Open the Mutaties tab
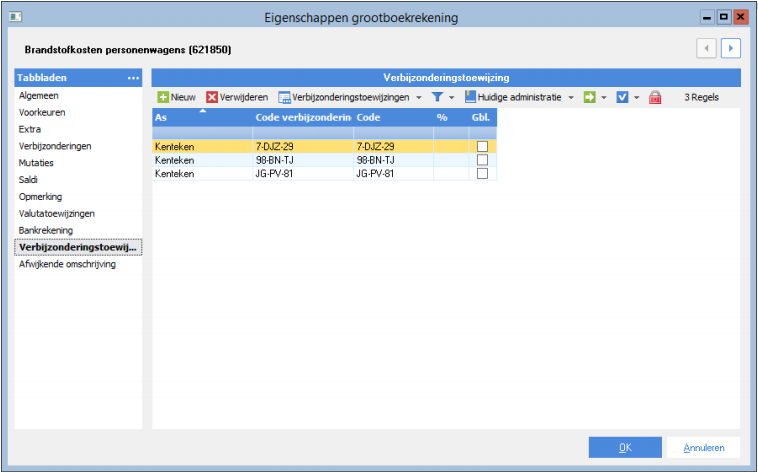 [x=36, y=162]
